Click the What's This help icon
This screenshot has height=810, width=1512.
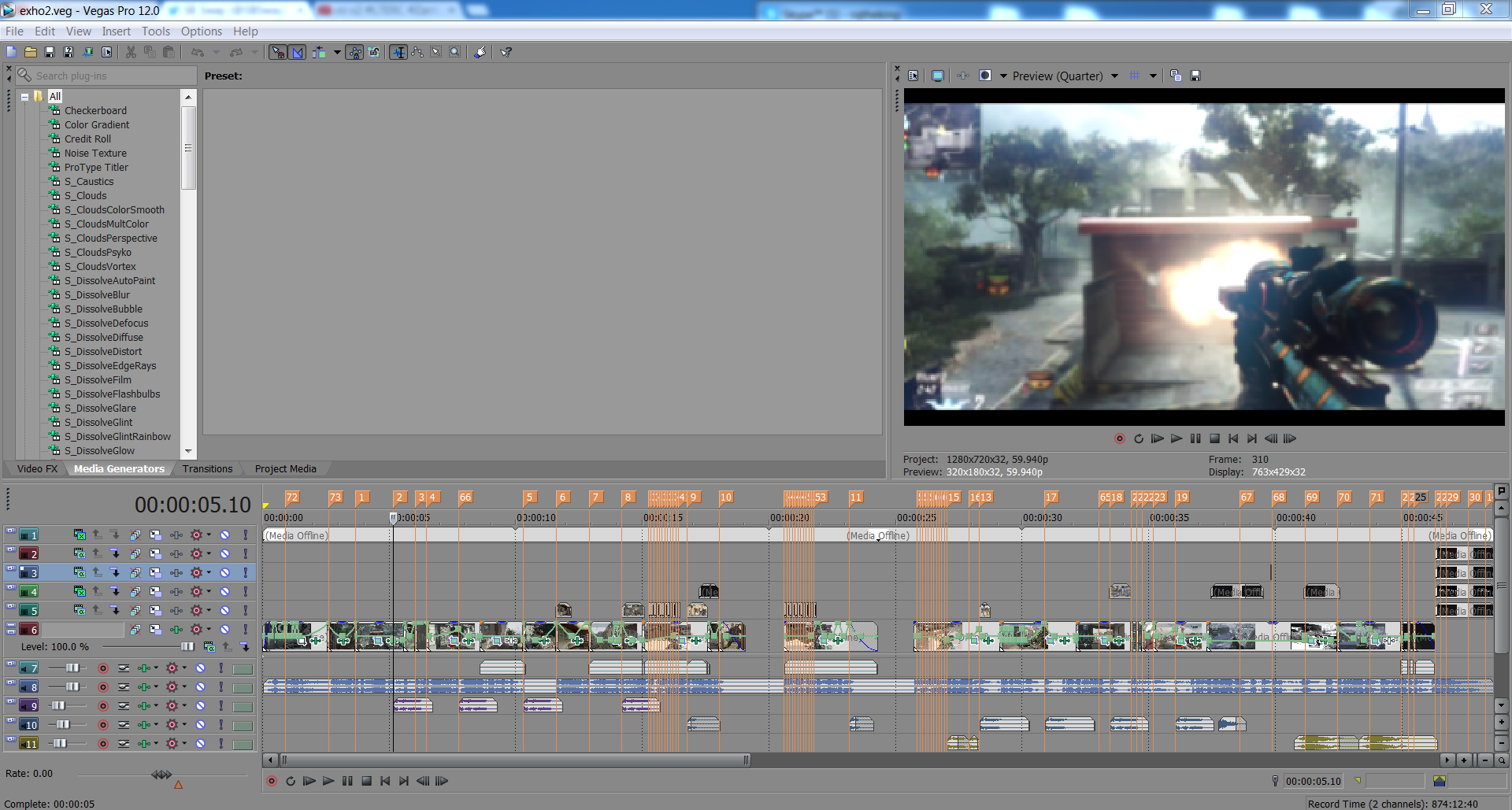pyautogui.click(x=506, y=52)
